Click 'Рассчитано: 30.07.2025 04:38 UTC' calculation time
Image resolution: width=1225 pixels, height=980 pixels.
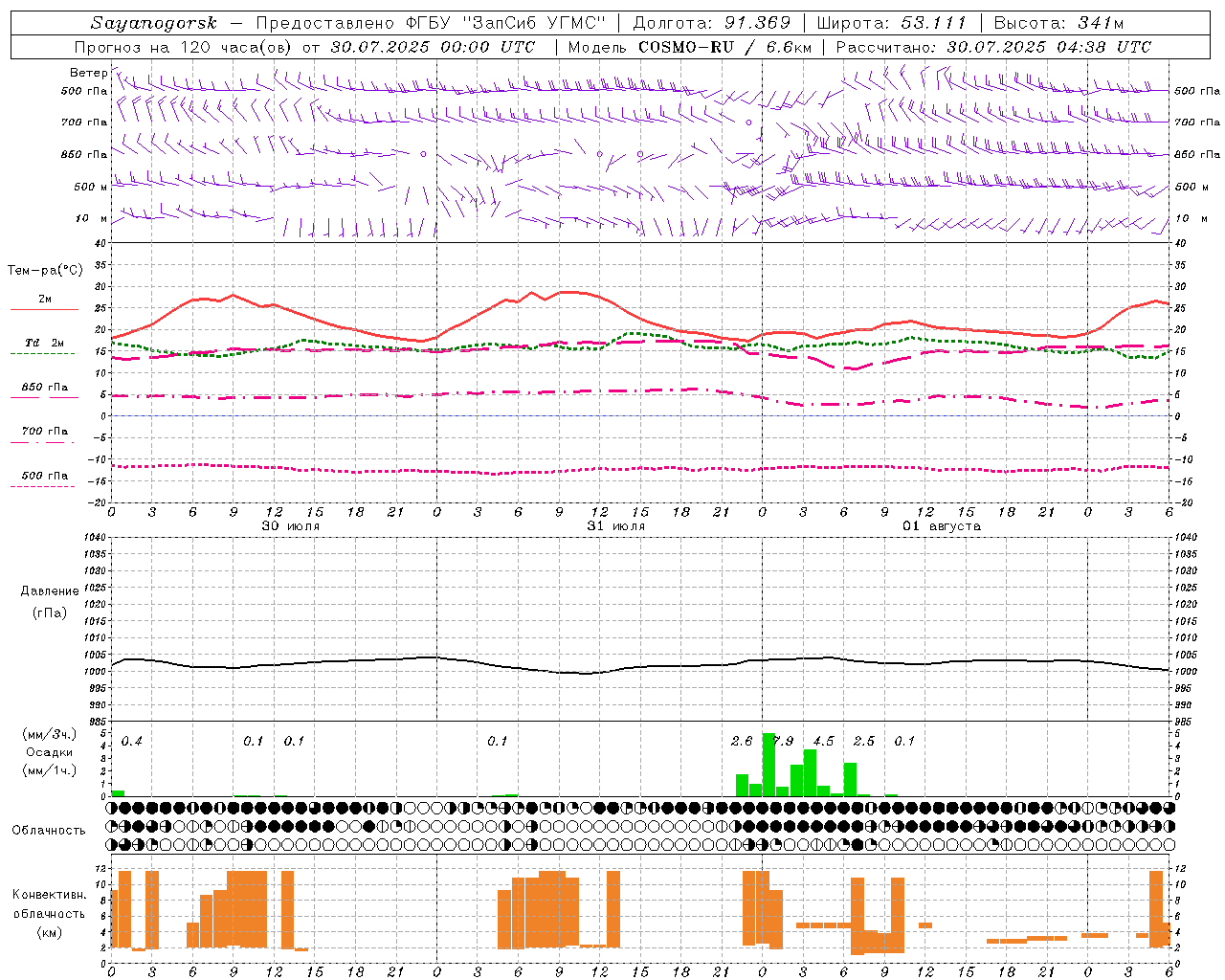click(993, 47)
